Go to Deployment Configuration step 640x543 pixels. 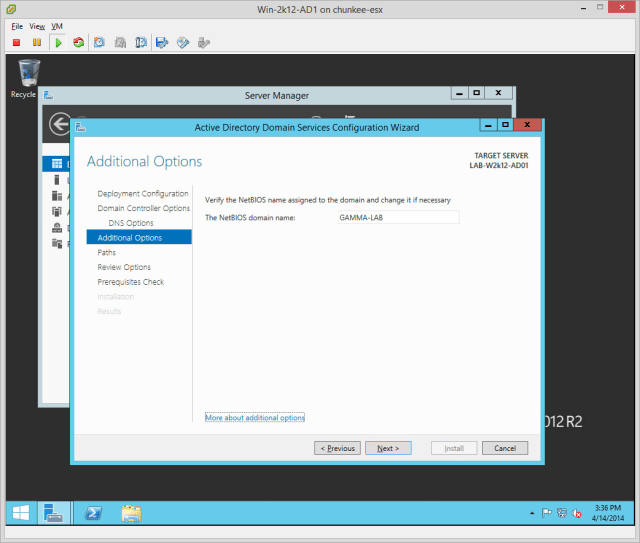(x=143, y=194)
